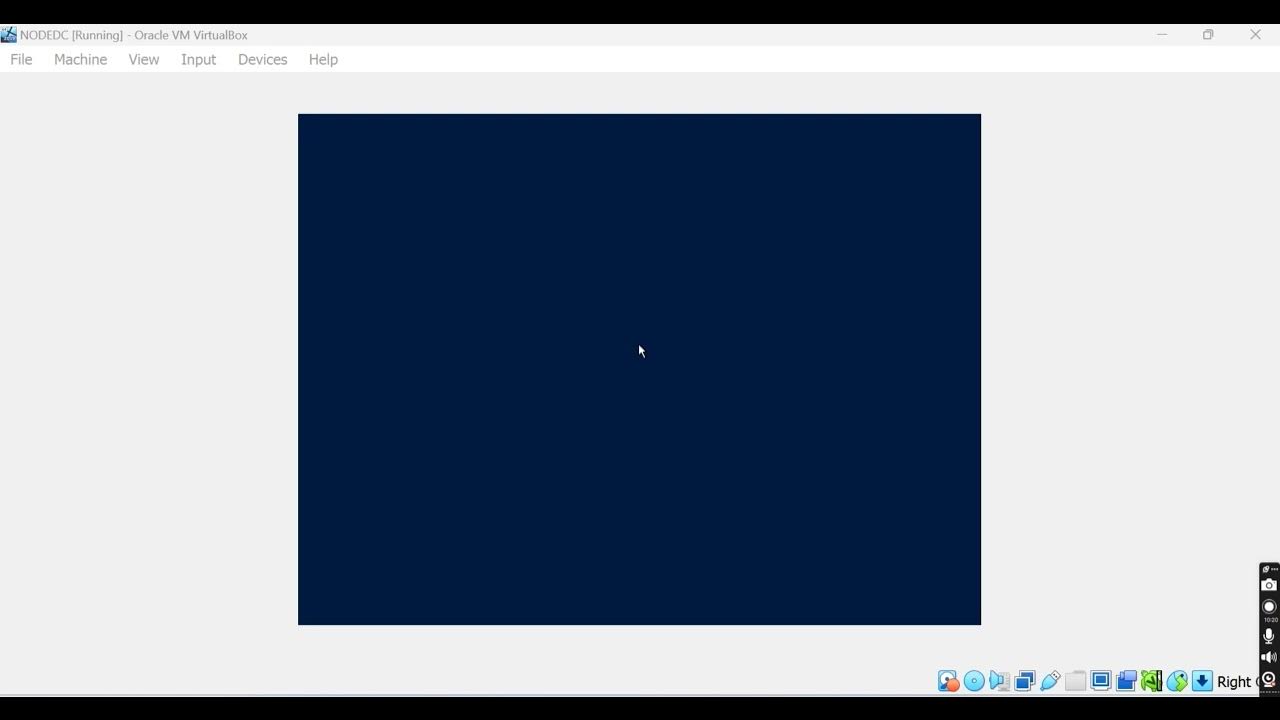Click the blue down-arrow keyboard capture icon
The image size is (1280, 720).
pyautogui.click(x=1202, y=682)
